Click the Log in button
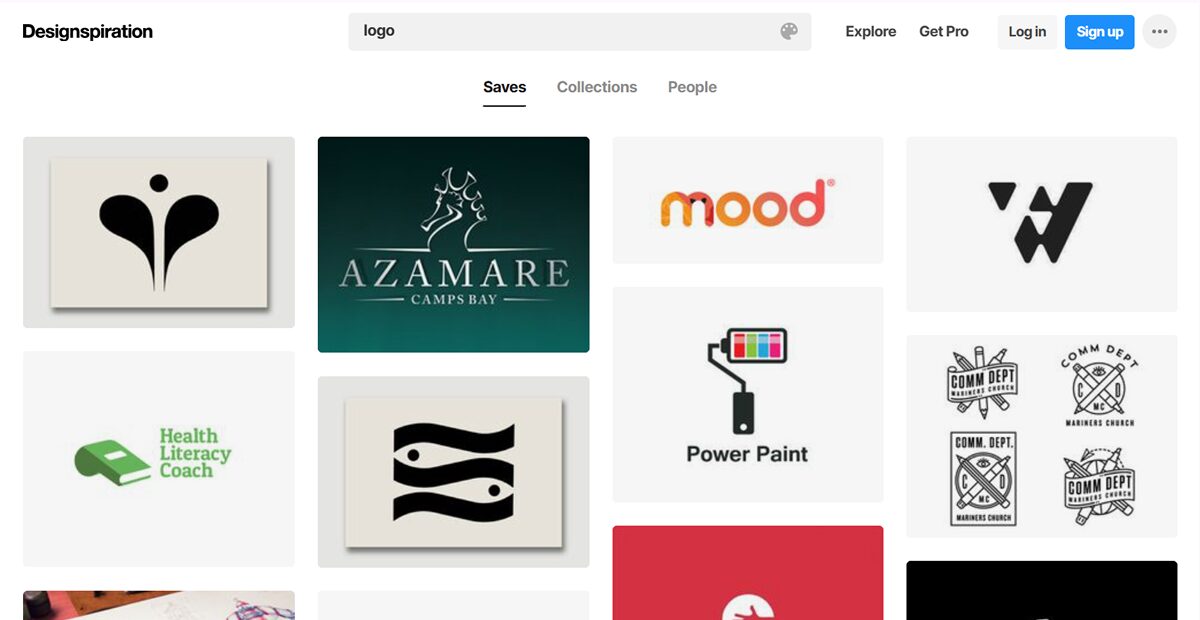Screen dimensions: 1200x620 click(1027, 32)
